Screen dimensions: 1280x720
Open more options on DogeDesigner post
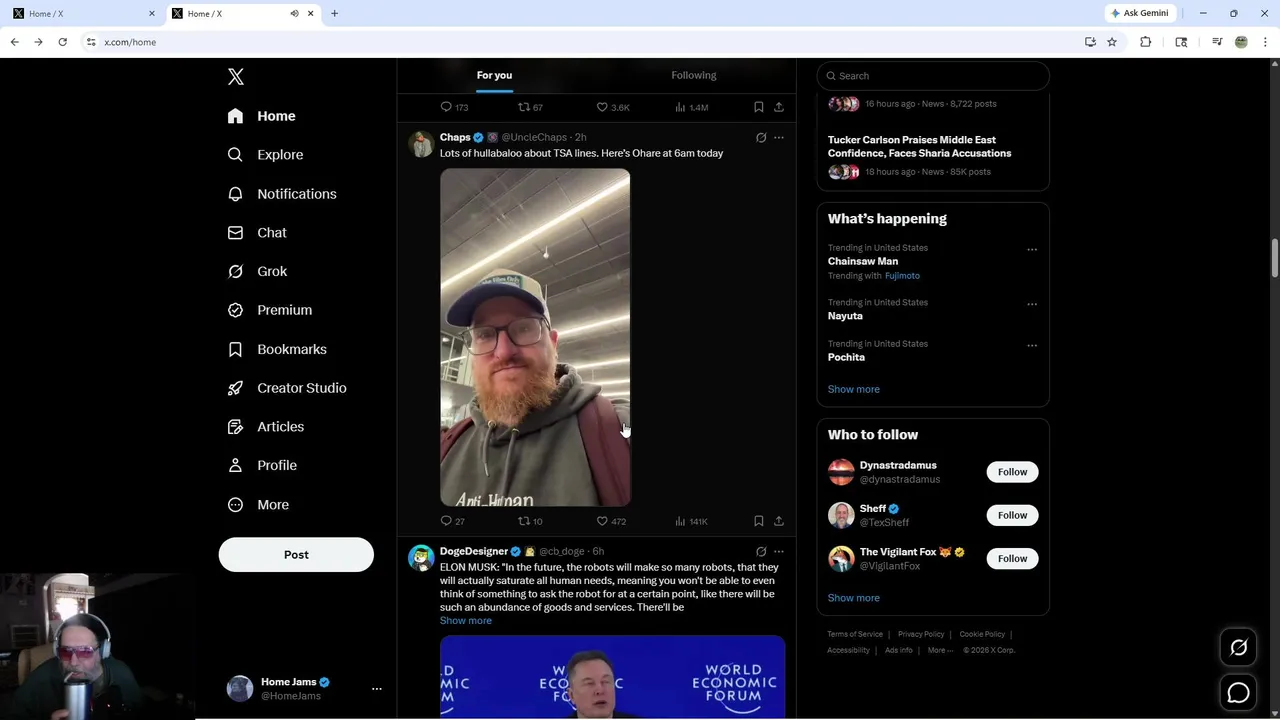point(779,552)
